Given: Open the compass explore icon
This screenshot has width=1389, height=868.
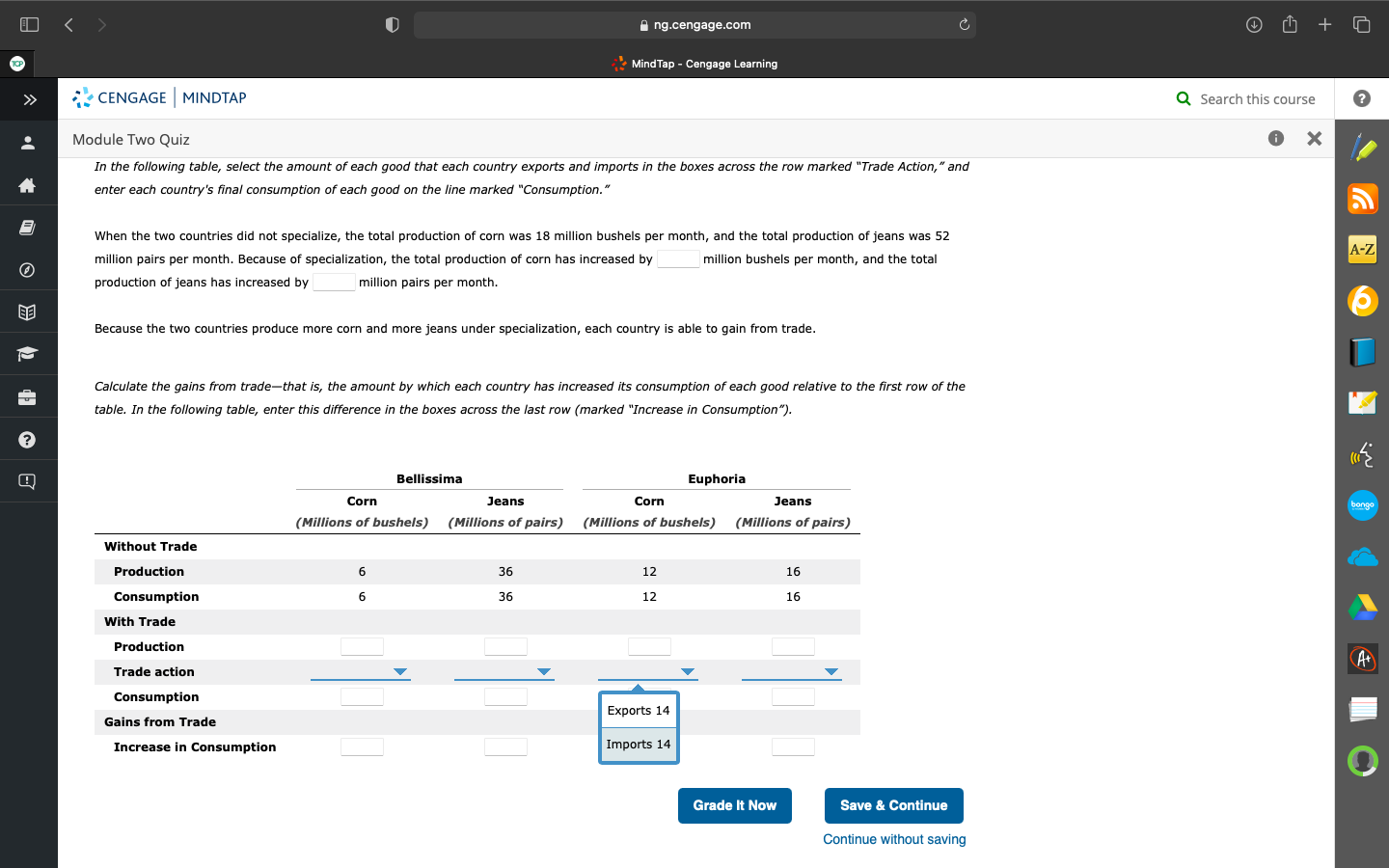Looking at the screenshot, I should (27, 270).
